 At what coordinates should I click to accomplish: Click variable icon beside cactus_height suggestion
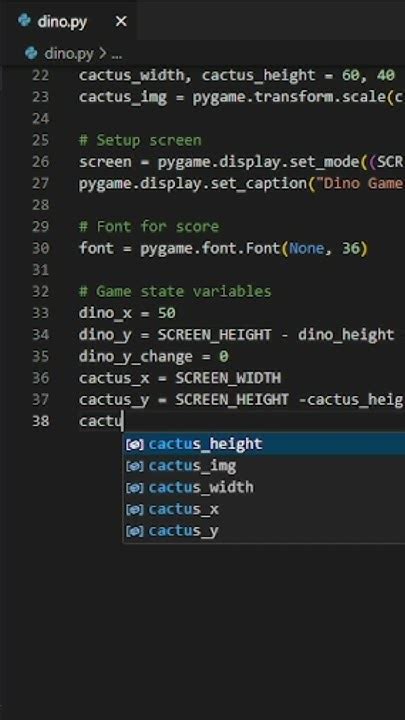[x=135, y=444]
